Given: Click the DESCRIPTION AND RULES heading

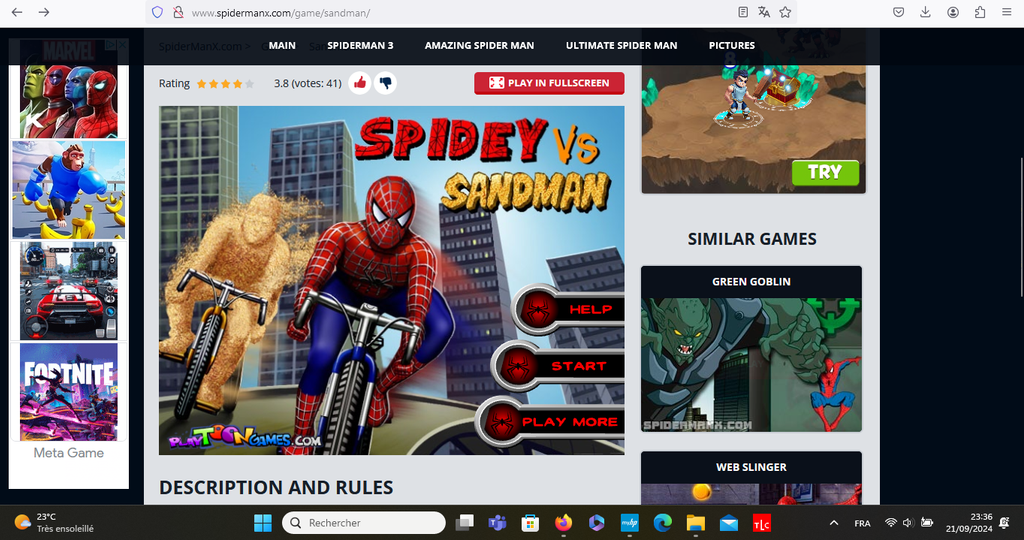Looking at the screenshot, I should 276,487.
